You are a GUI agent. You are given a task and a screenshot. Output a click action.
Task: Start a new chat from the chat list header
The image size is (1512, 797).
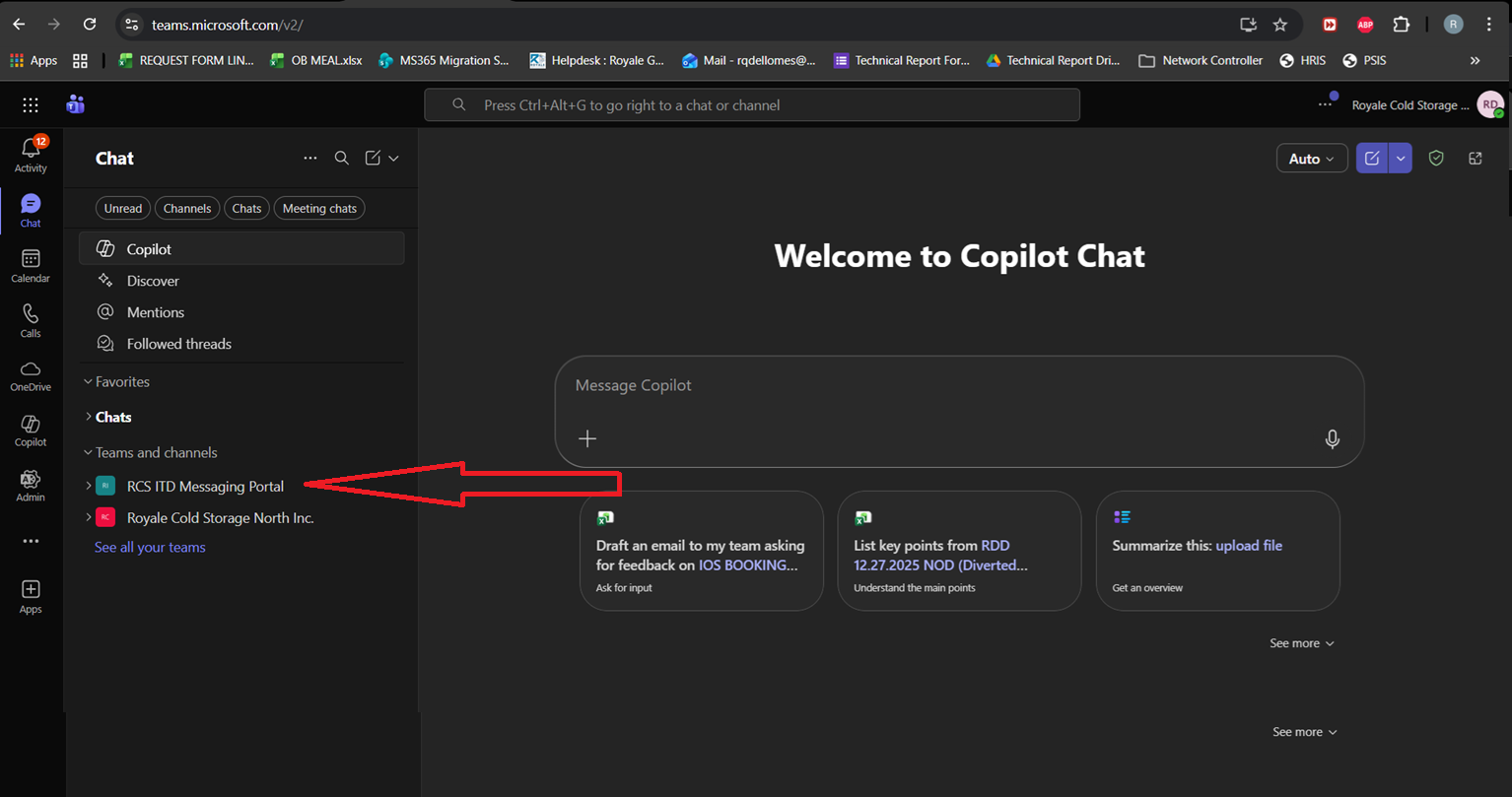[x=373, y=158]
